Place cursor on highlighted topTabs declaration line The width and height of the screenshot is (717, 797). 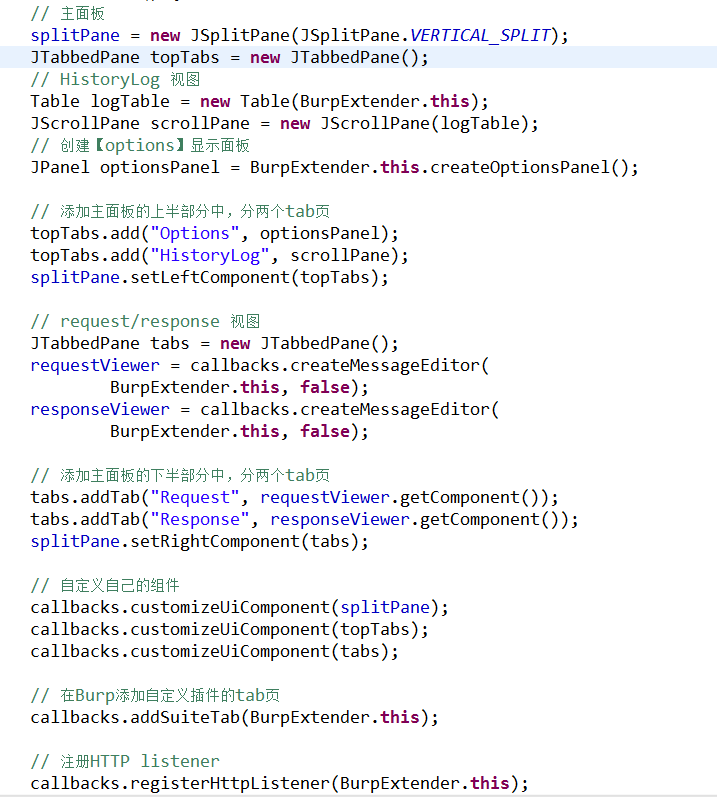(x=228, y=58)
